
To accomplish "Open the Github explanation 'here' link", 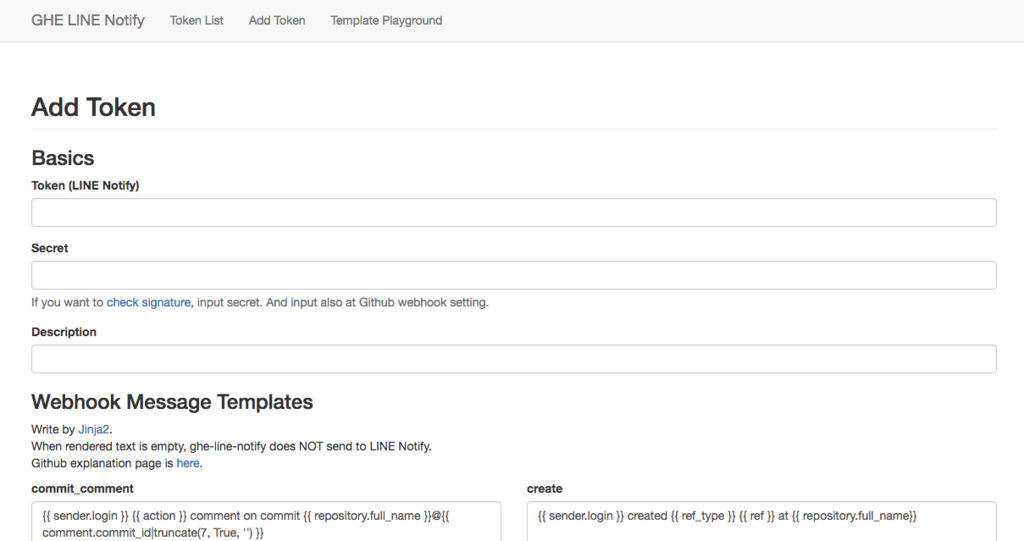I will (188, 463).
